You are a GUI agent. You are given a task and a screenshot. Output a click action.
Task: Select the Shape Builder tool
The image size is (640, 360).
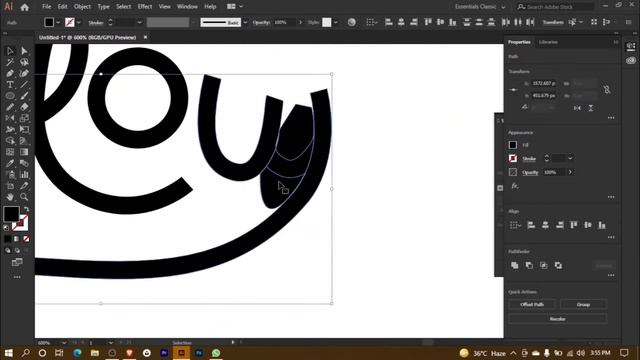point(10,141)
